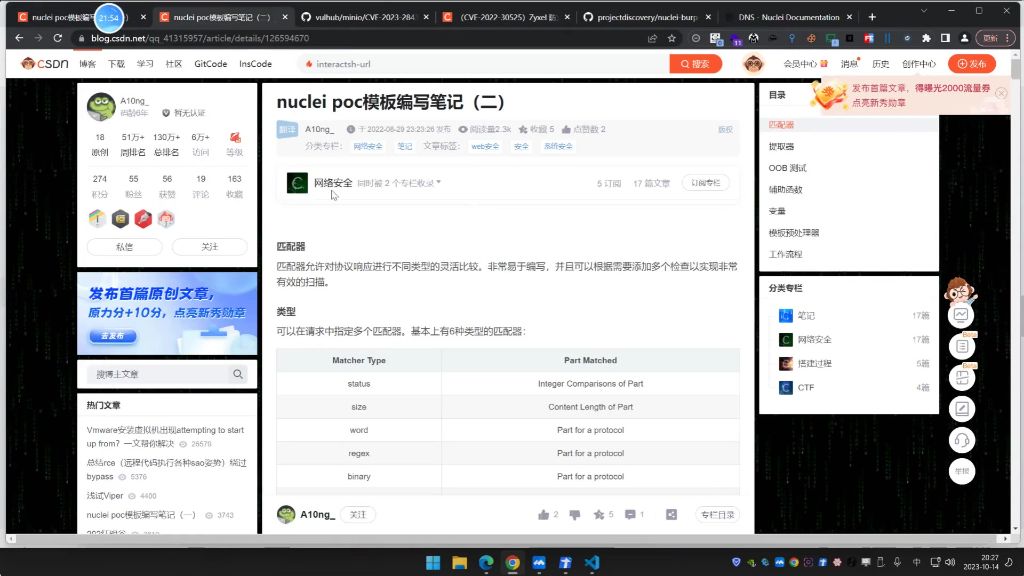Screen dimensions: 1024x576
Task: Click the volume icon in system tray
Action: (950, 562)
